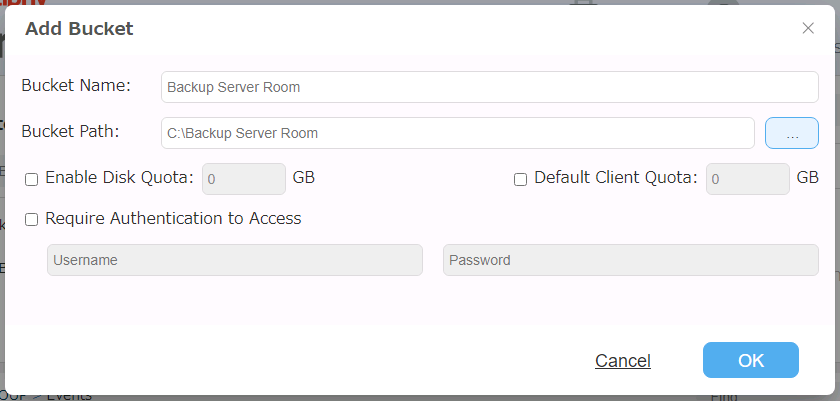Viewport: 840px width, 401px height.
Task: Click the Username input field
Action: point(234,260)
